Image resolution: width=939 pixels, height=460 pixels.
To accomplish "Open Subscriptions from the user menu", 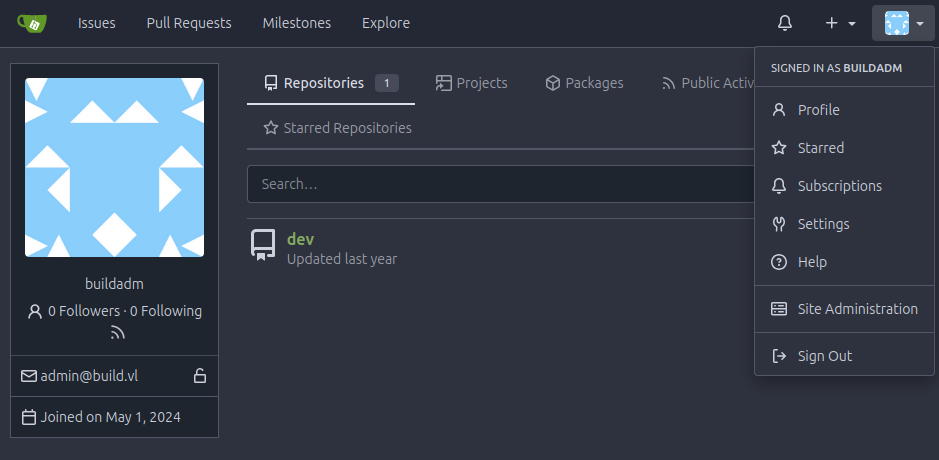I will (x=839, y=186).
